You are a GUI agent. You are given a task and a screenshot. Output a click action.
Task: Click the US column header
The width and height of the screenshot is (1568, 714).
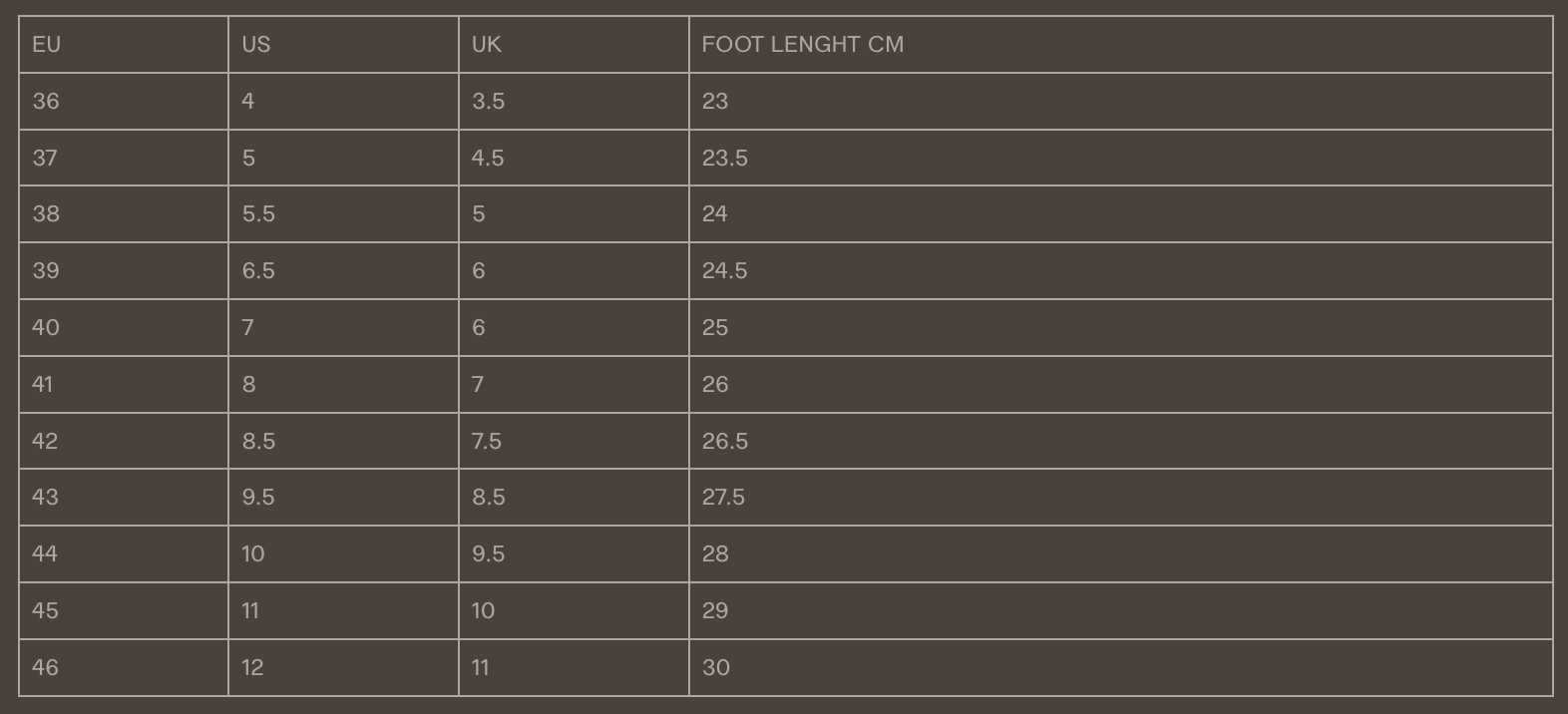pyautogui.click(x=256, y=45)
